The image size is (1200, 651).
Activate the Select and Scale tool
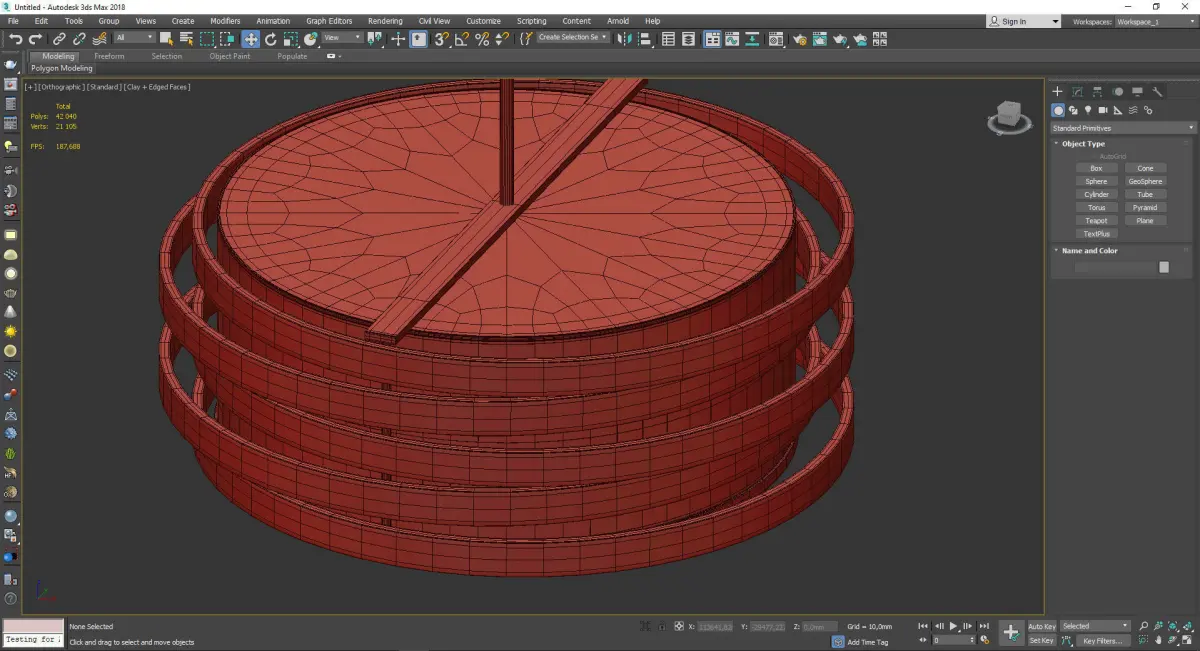click(x=290, y=39)
